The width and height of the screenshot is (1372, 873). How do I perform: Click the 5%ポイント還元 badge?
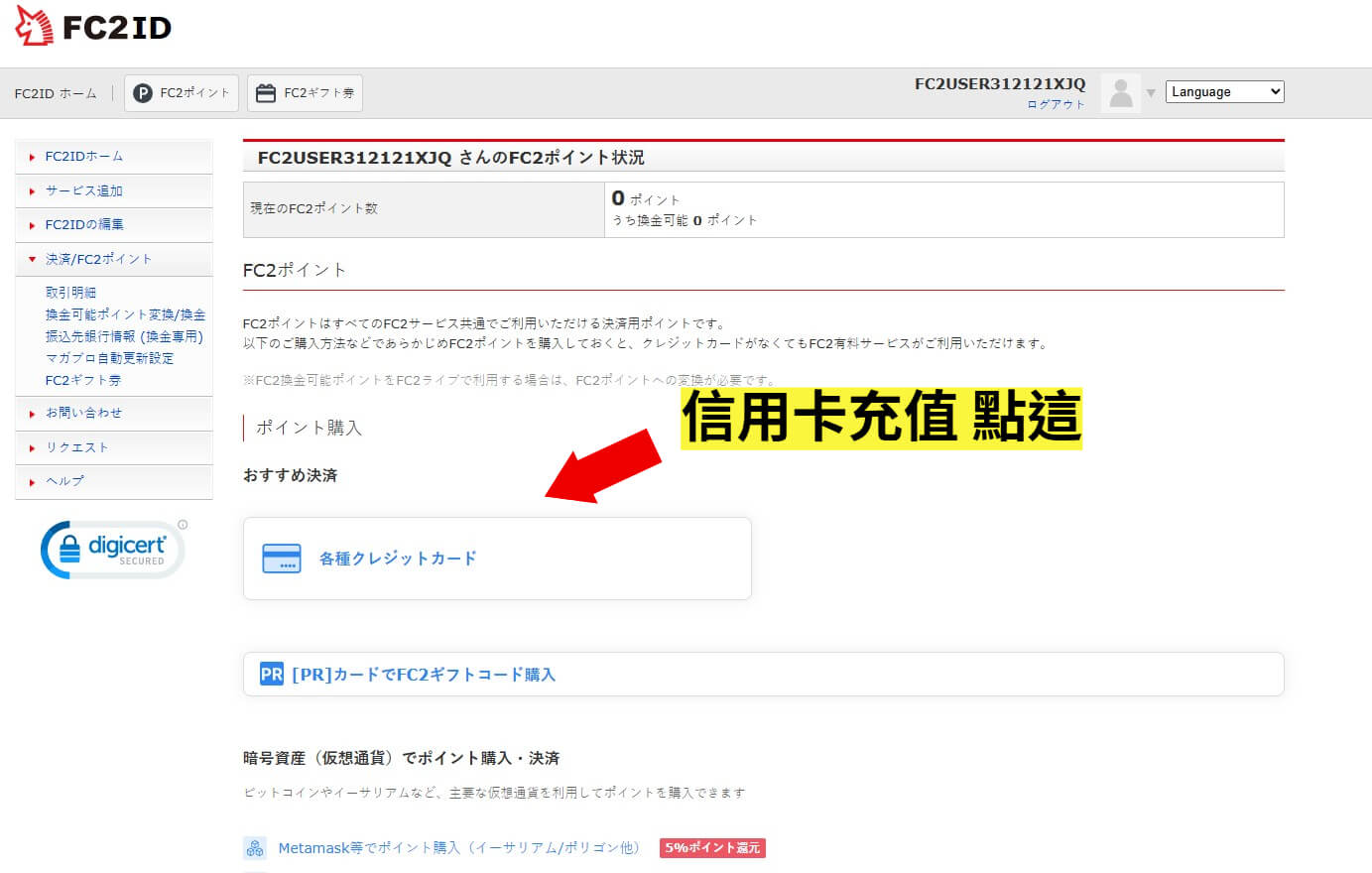(x=712, y=848)
